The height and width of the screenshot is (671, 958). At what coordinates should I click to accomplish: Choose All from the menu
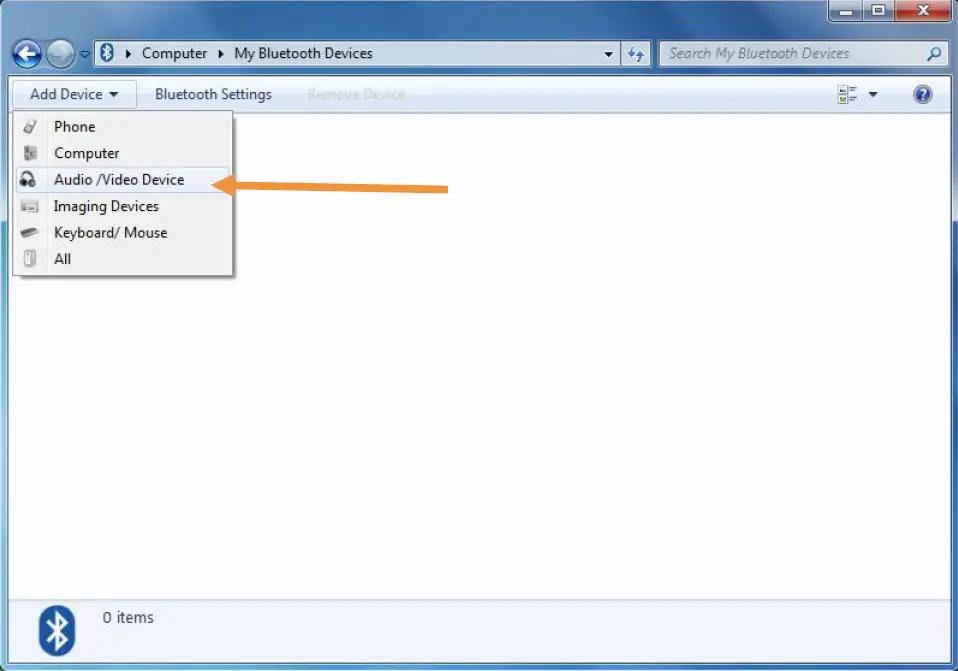[x=123, y=259]
